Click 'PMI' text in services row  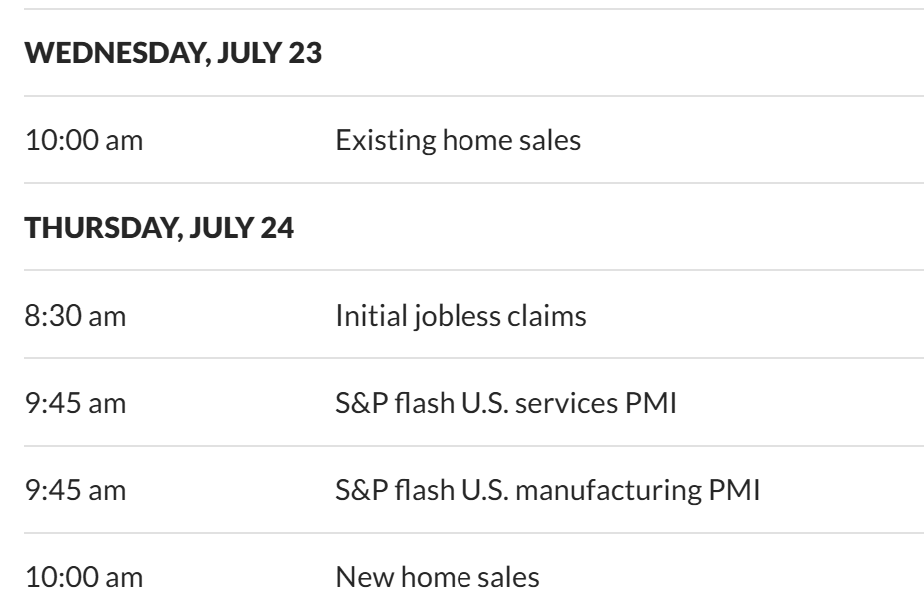click(x=655, y=404)
